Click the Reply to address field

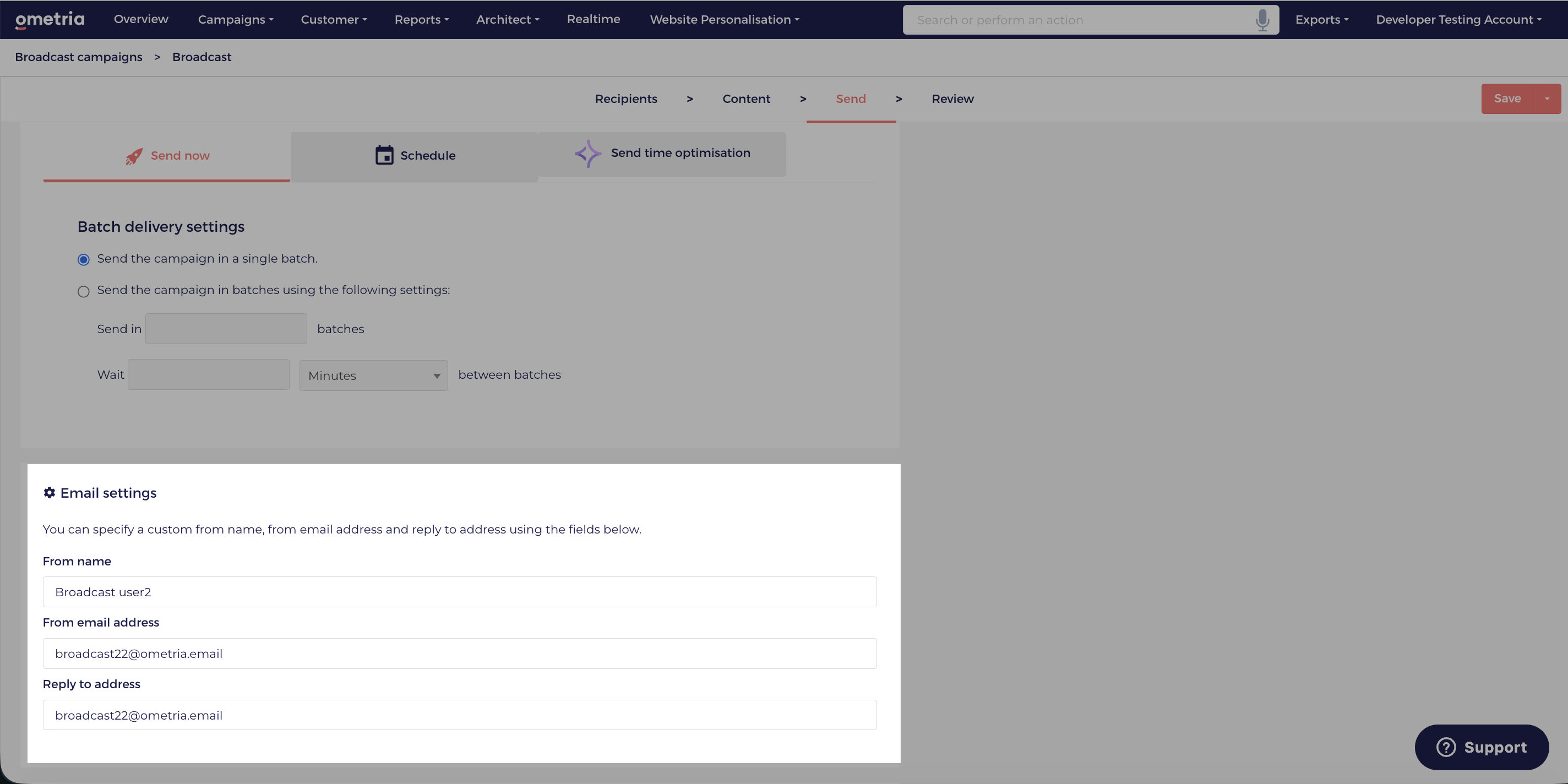460,715
